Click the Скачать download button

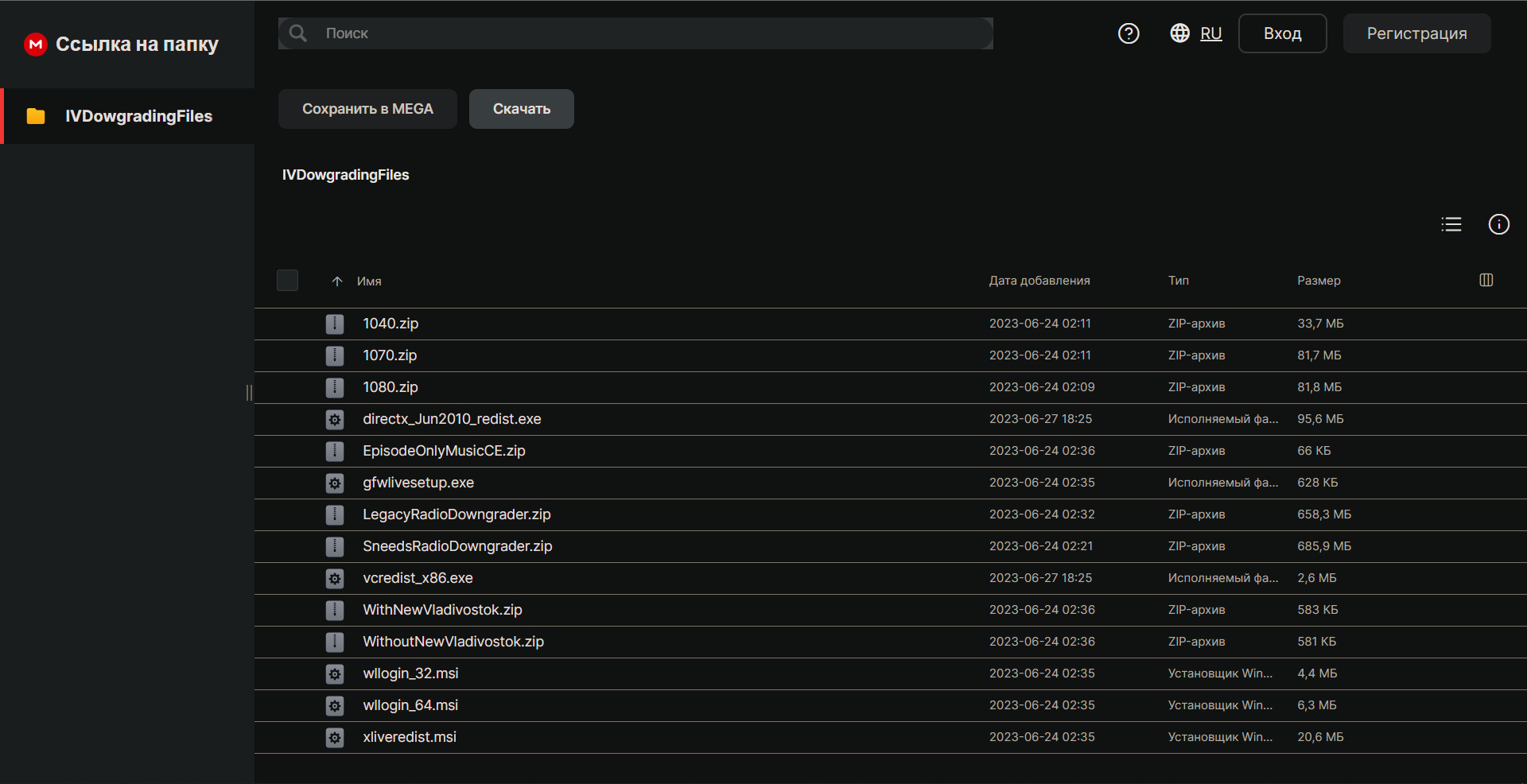point(522,109)
